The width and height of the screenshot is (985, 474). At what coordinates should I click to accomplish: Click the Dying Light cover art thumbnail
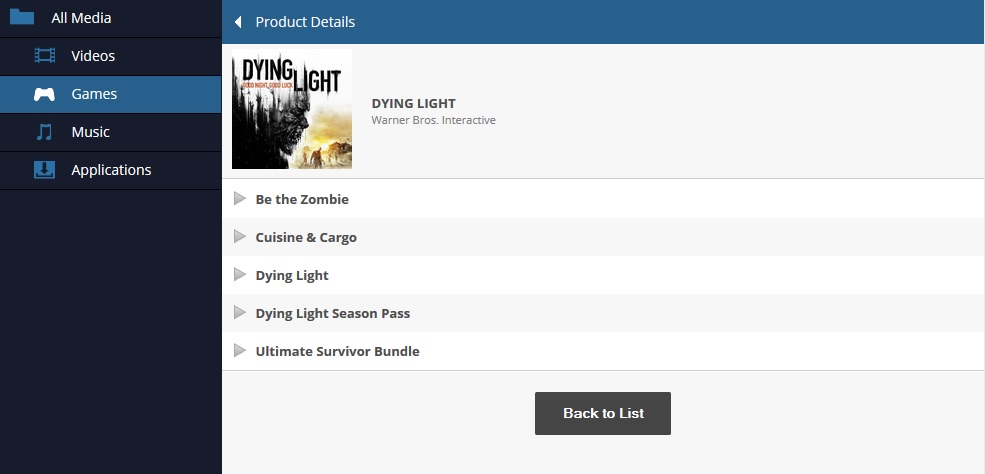[292, 109]
